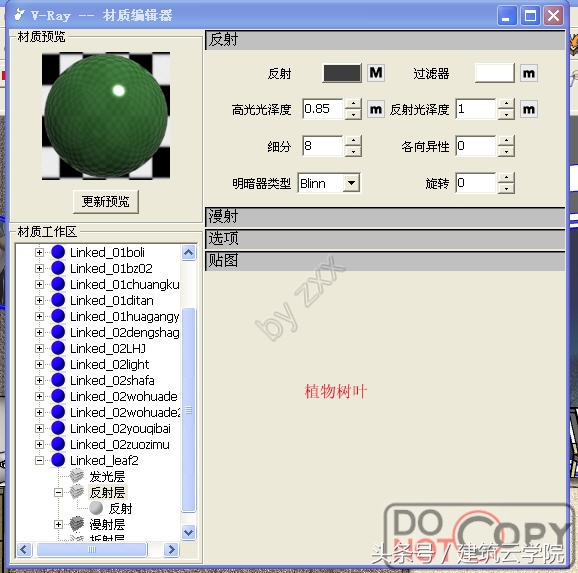Click the 细分 value field
578x573 pixels.
[x=323, y=146]
